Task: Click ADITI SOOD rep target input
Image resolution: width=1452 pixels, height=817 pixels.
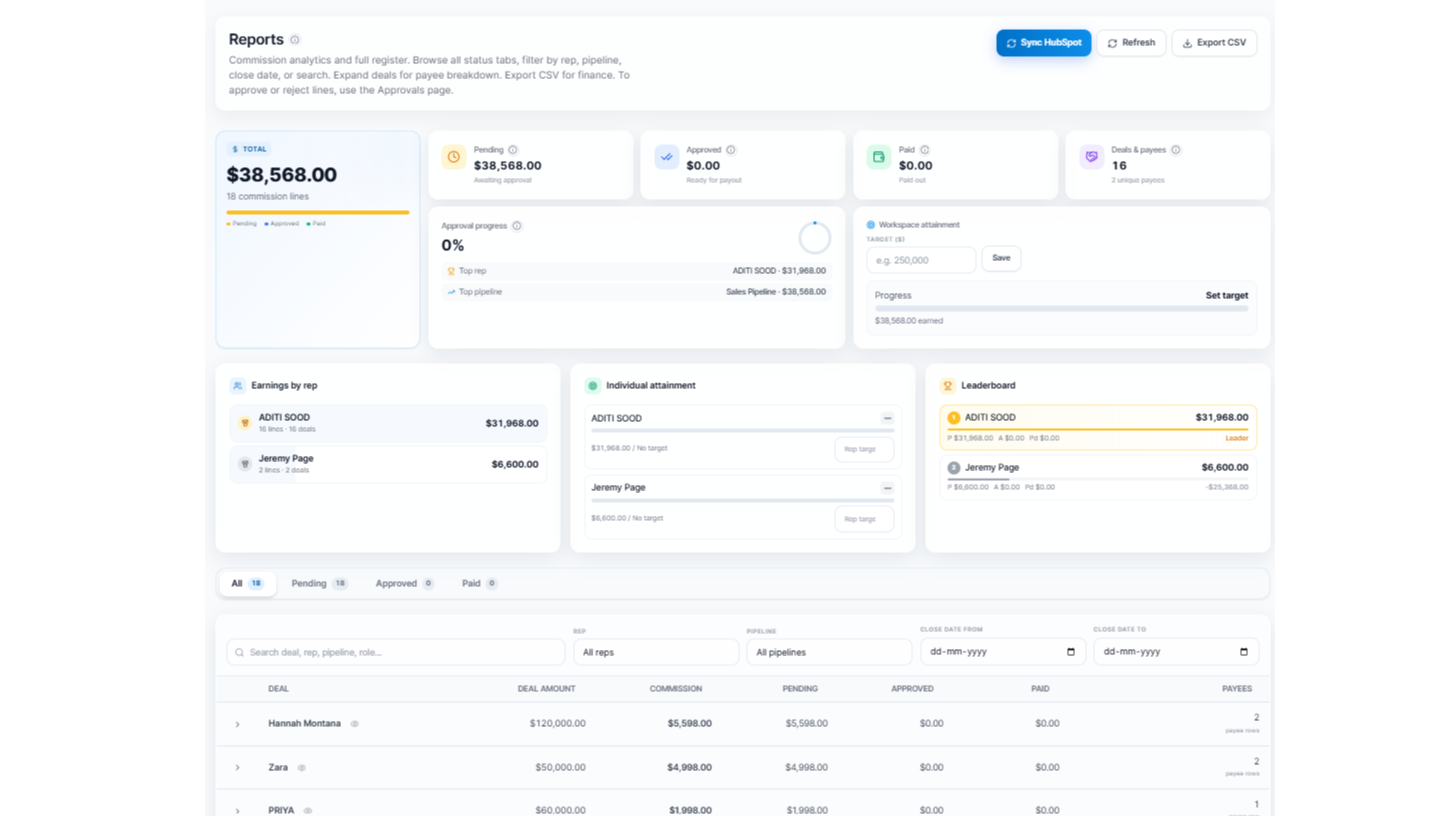Action: click(x=864, y=449)
